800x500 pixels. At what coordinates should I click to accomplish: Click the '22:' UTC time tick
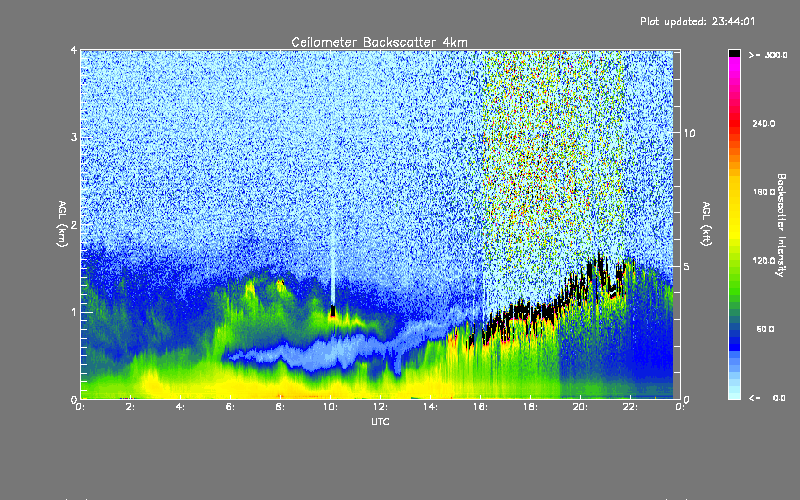[x=630, y=407]
